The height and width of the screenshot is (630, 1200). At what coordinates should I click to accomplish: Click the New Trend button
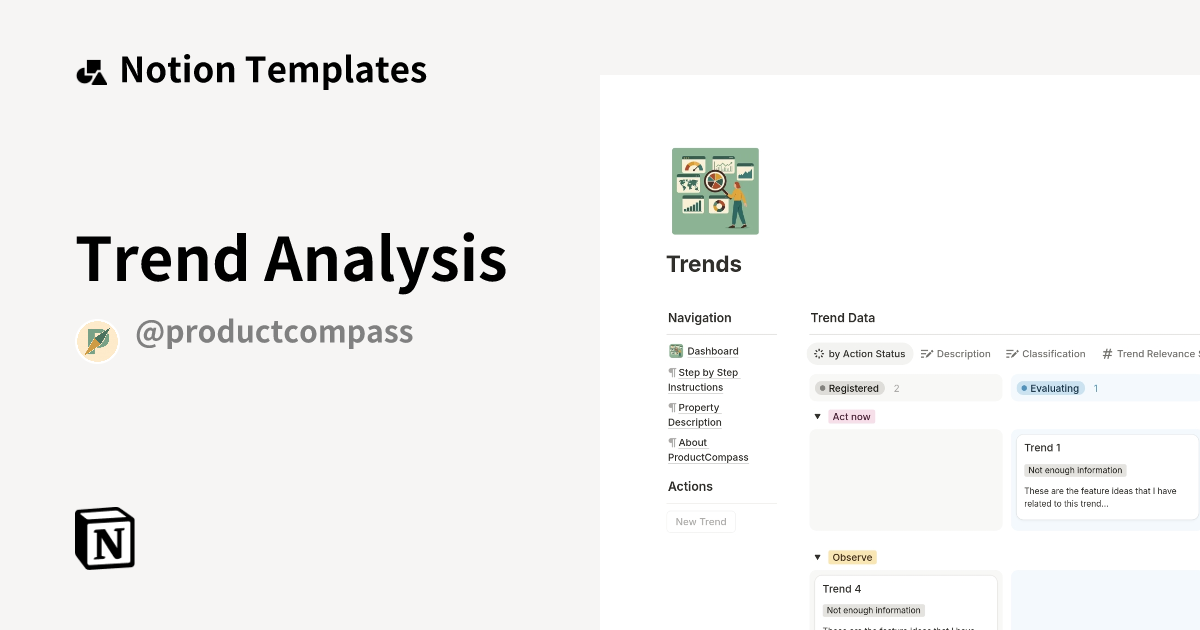(700, 521)
